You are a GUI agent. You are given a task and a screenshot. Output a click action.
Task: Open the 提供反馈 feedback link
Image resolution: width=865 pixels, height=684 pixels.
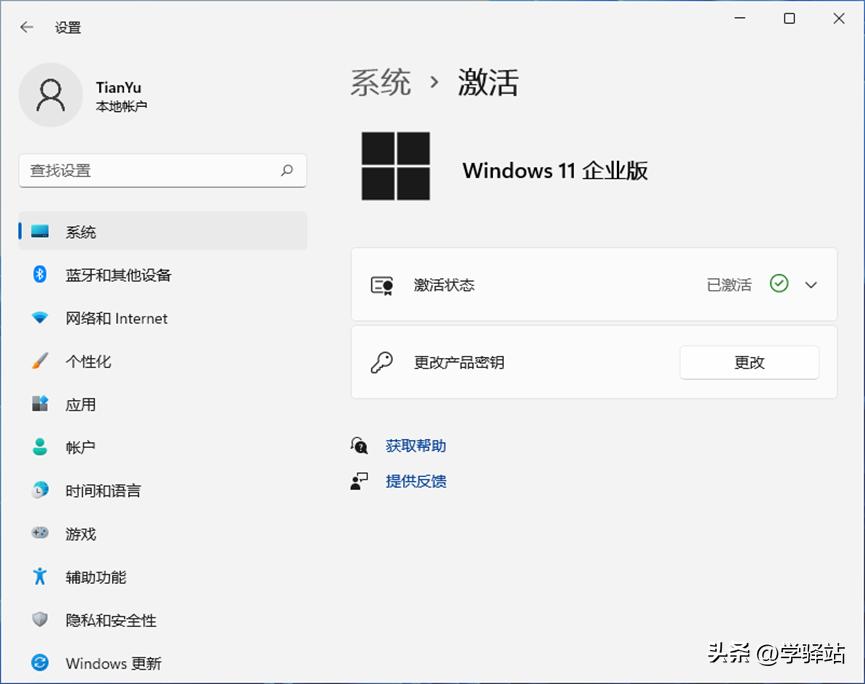tap(416, 483)
